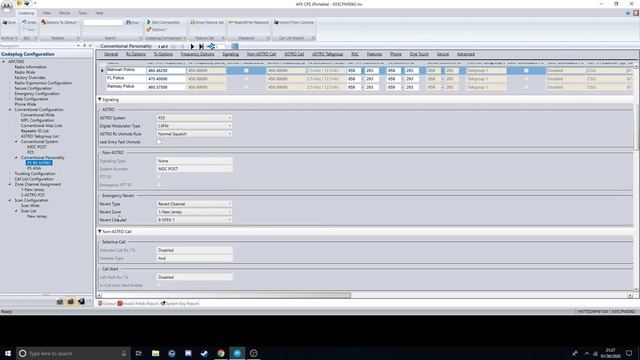Select Radio Information in tree
Image resolution: width=640 pixels, height=360 pixels.
click(x=30, y=67)
